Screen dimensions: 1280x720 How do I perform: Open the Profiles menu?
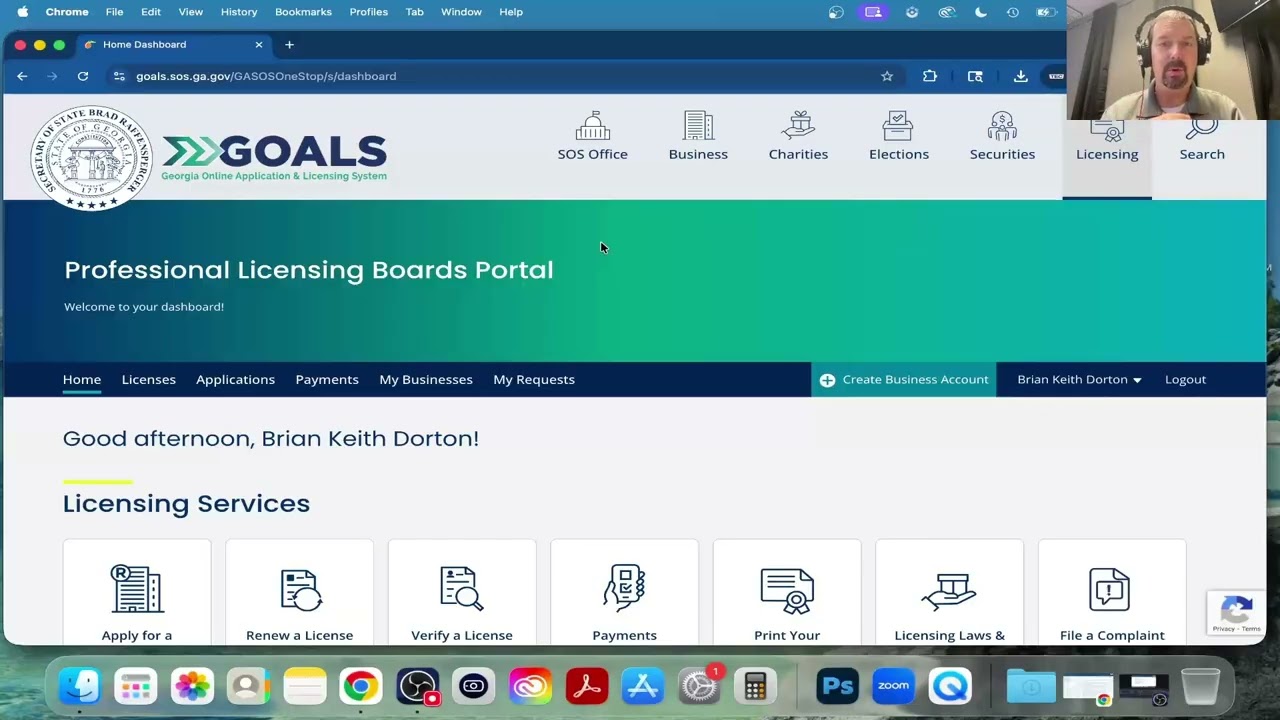click(x=369, y=12)
